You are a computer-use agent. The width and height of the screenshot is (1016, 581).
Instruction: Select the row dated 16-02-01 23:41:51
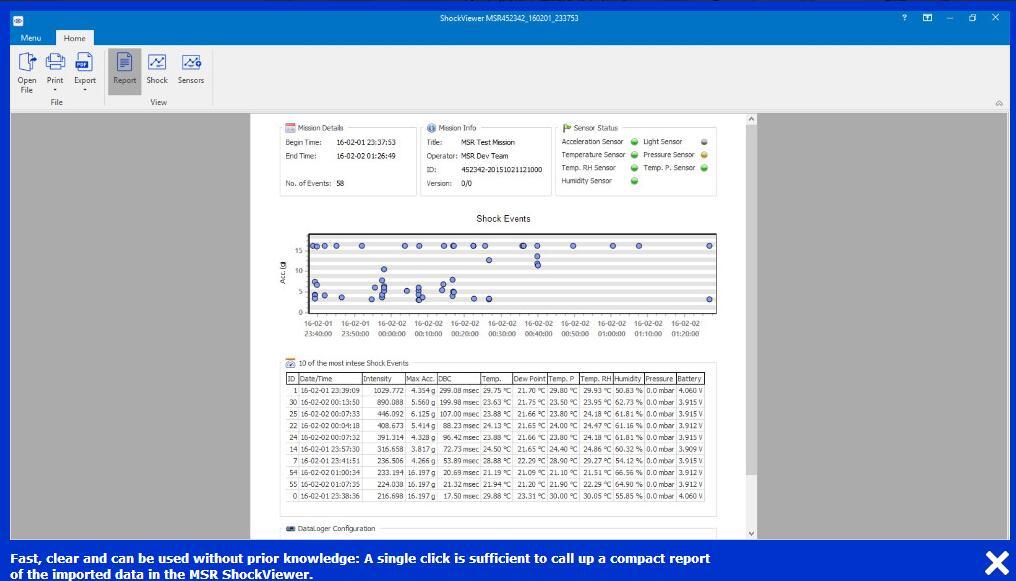[495, 461]
